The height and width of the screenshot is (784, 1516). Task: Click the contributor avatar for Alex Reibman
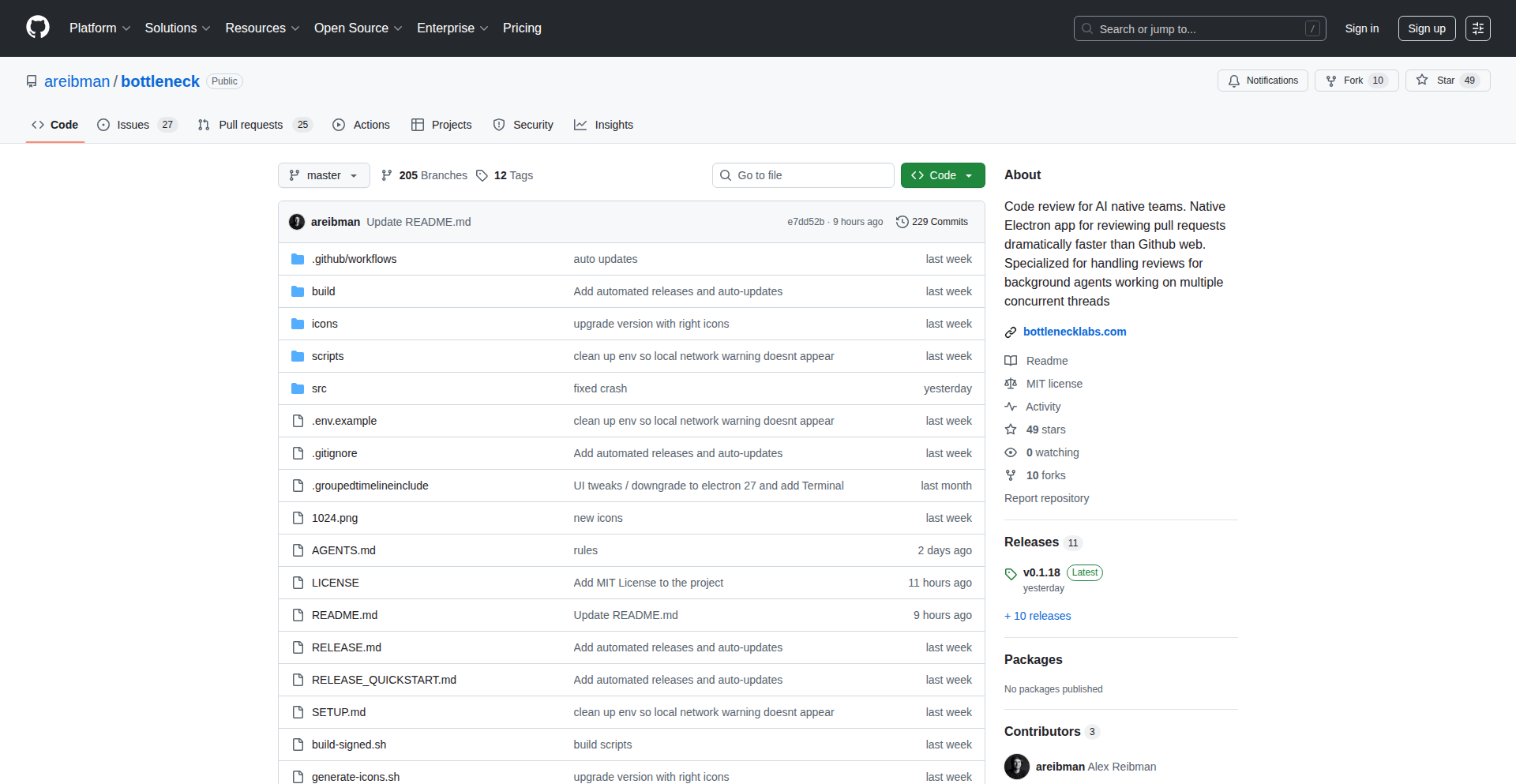1017,767
